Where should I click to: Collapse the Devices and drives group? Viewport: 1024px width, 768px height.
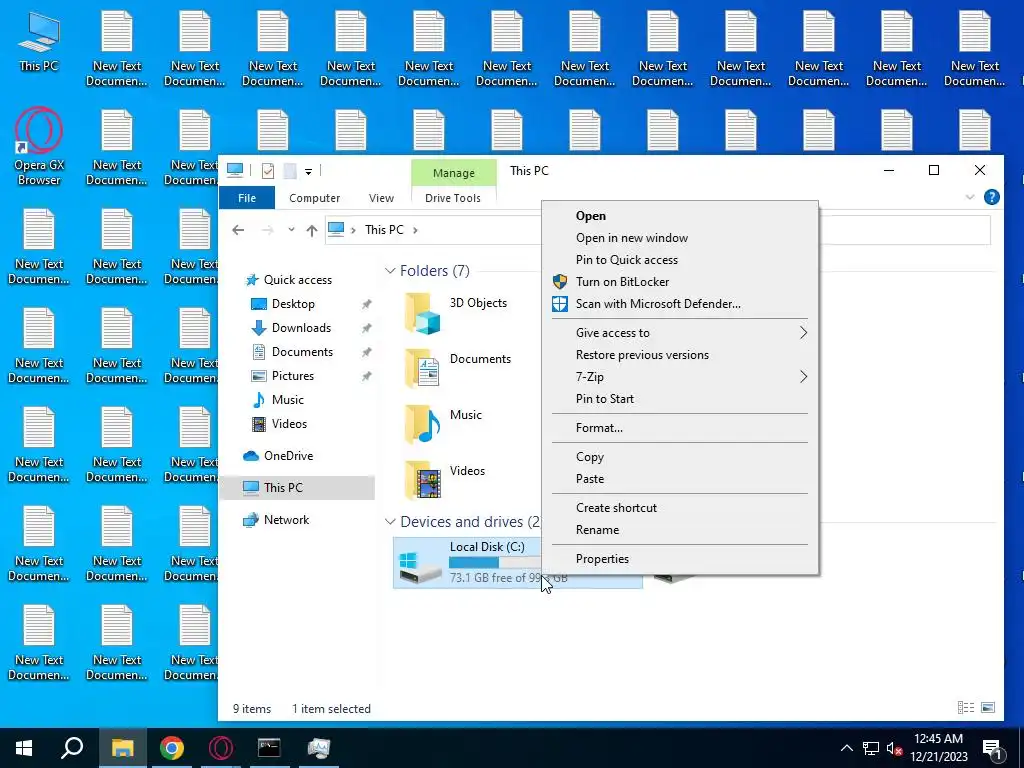pos(390,522)
